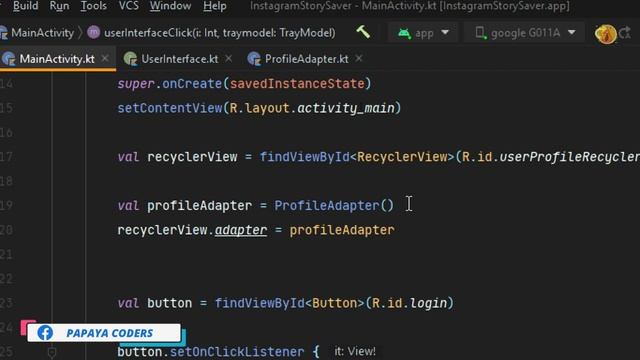Screen dimensions: 640x360
Task: Click the MainActivity.kt file icon
Action: point(9,59)
